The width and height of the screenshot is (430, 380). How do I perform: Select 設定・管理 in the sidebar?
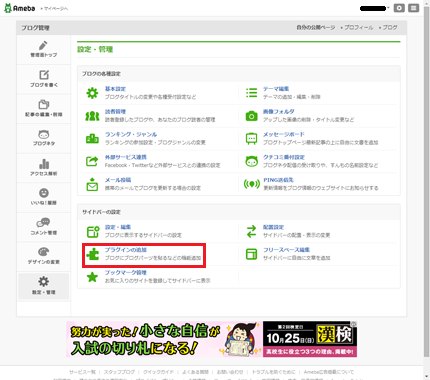point(44,286)
